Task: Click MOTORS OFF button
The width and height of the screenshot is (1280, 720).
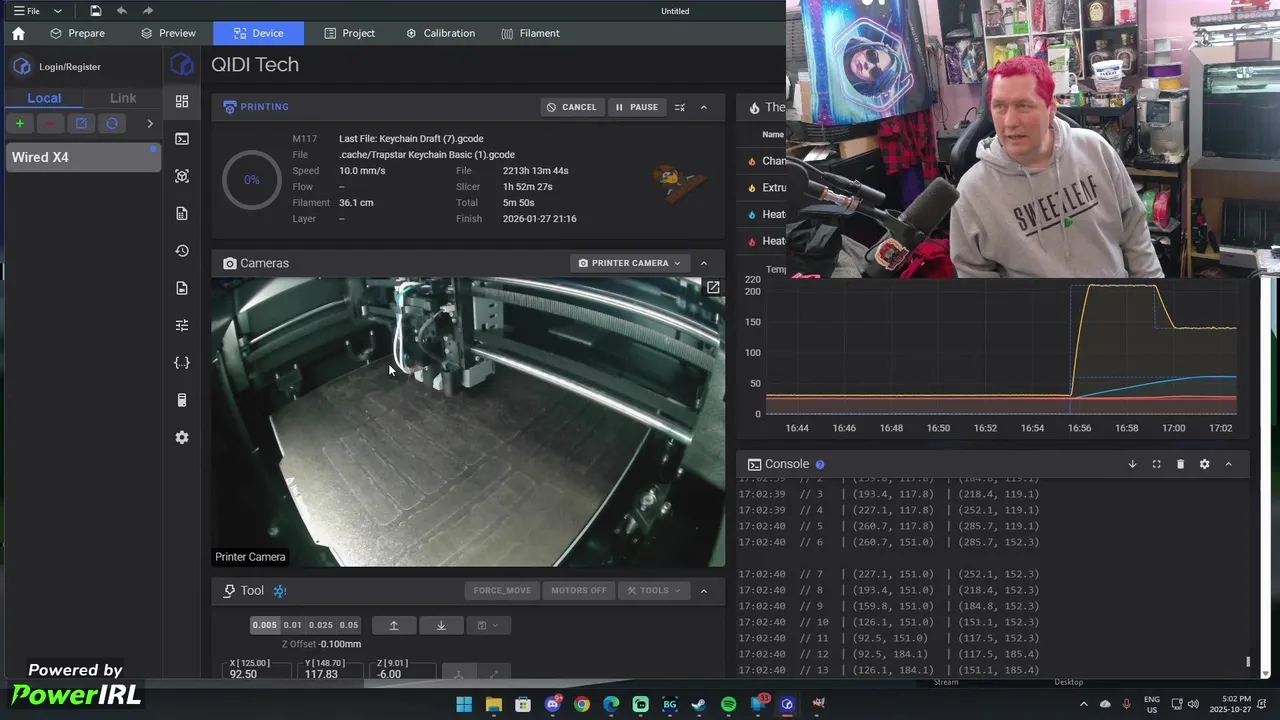Action: (579, 590)
